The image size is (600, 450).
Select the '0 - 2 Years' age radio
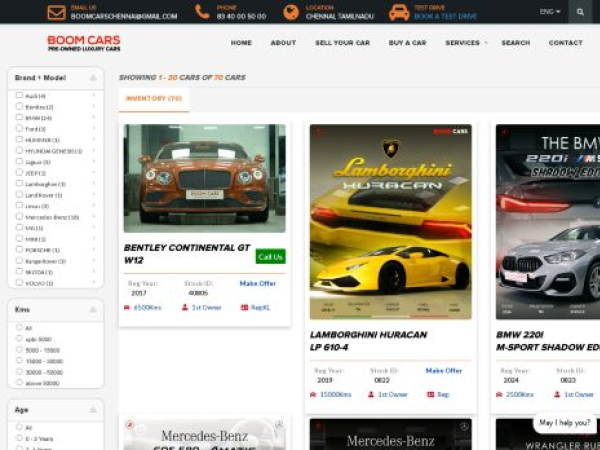(x=19, y=438)
